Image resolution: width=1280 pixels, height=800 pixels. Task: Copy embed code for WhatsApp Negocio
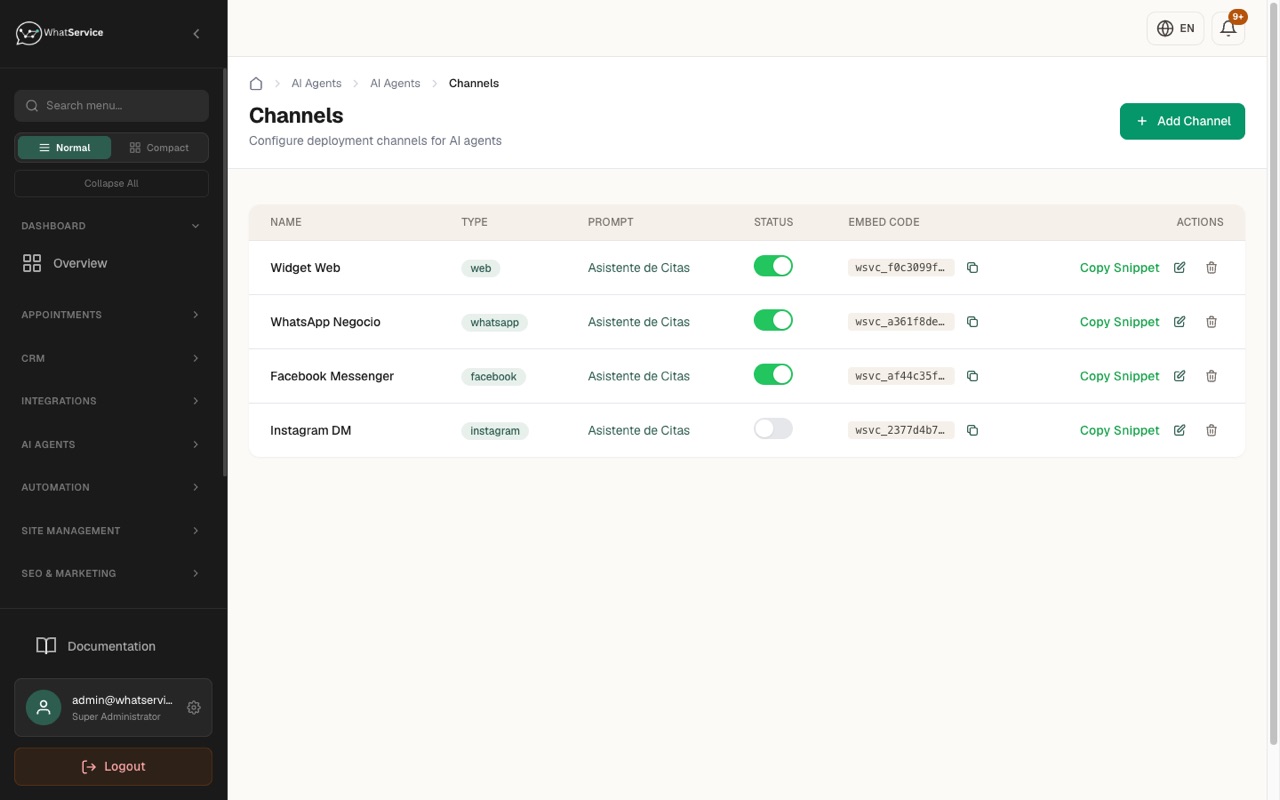[x=972, y=322]
